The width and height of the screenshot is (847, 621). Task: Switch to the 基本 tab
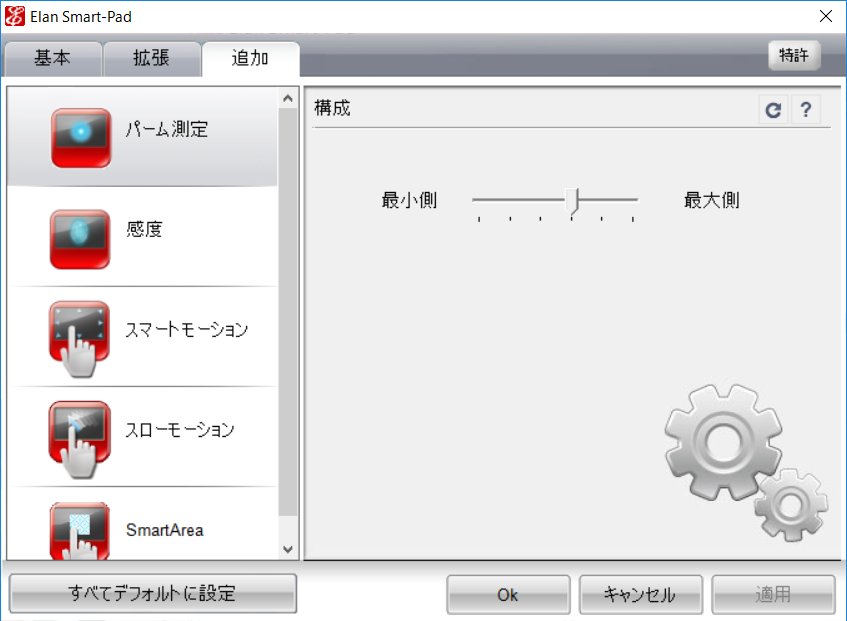click(x=52, y=58)
